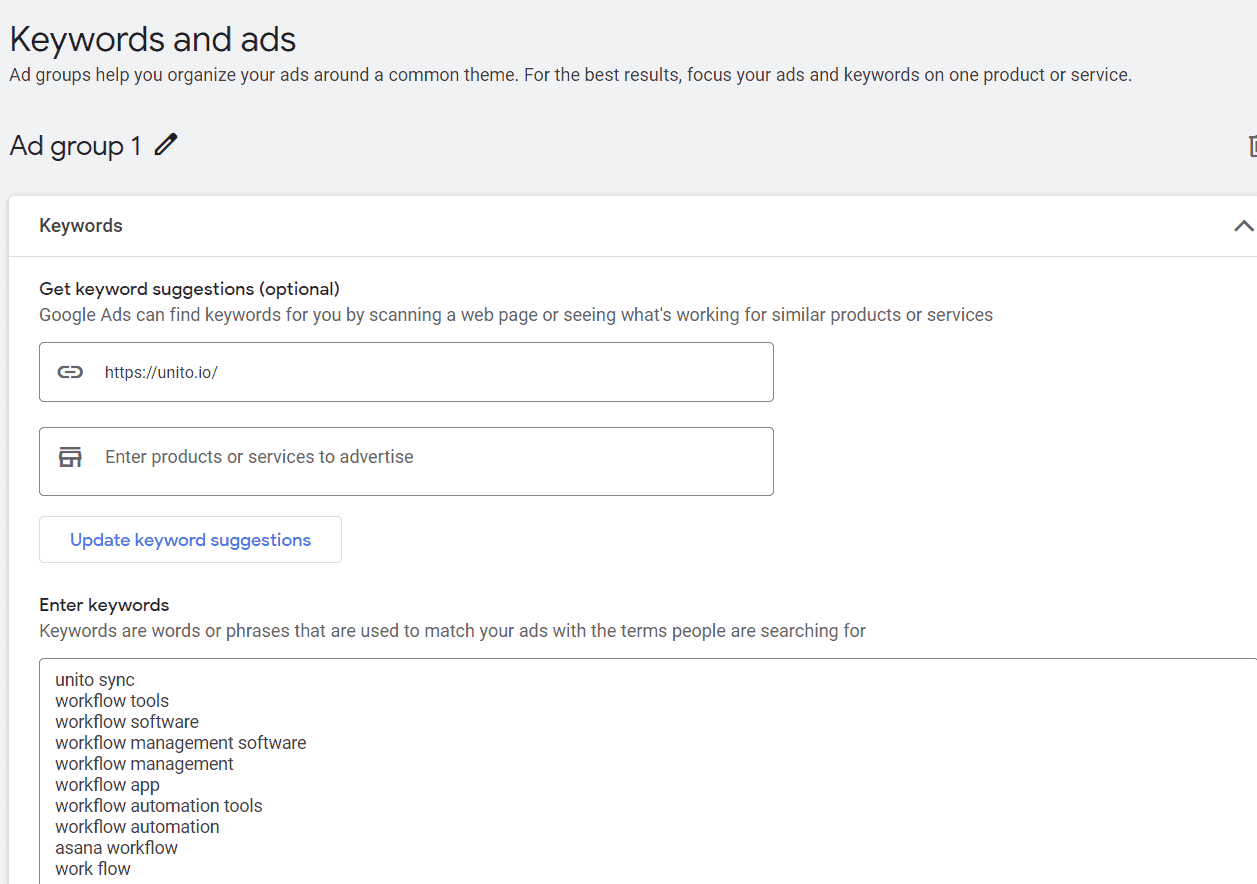Click the 'Ad group 1' title text
This screenshot has width=1257, height=884.
click(75, 146)
